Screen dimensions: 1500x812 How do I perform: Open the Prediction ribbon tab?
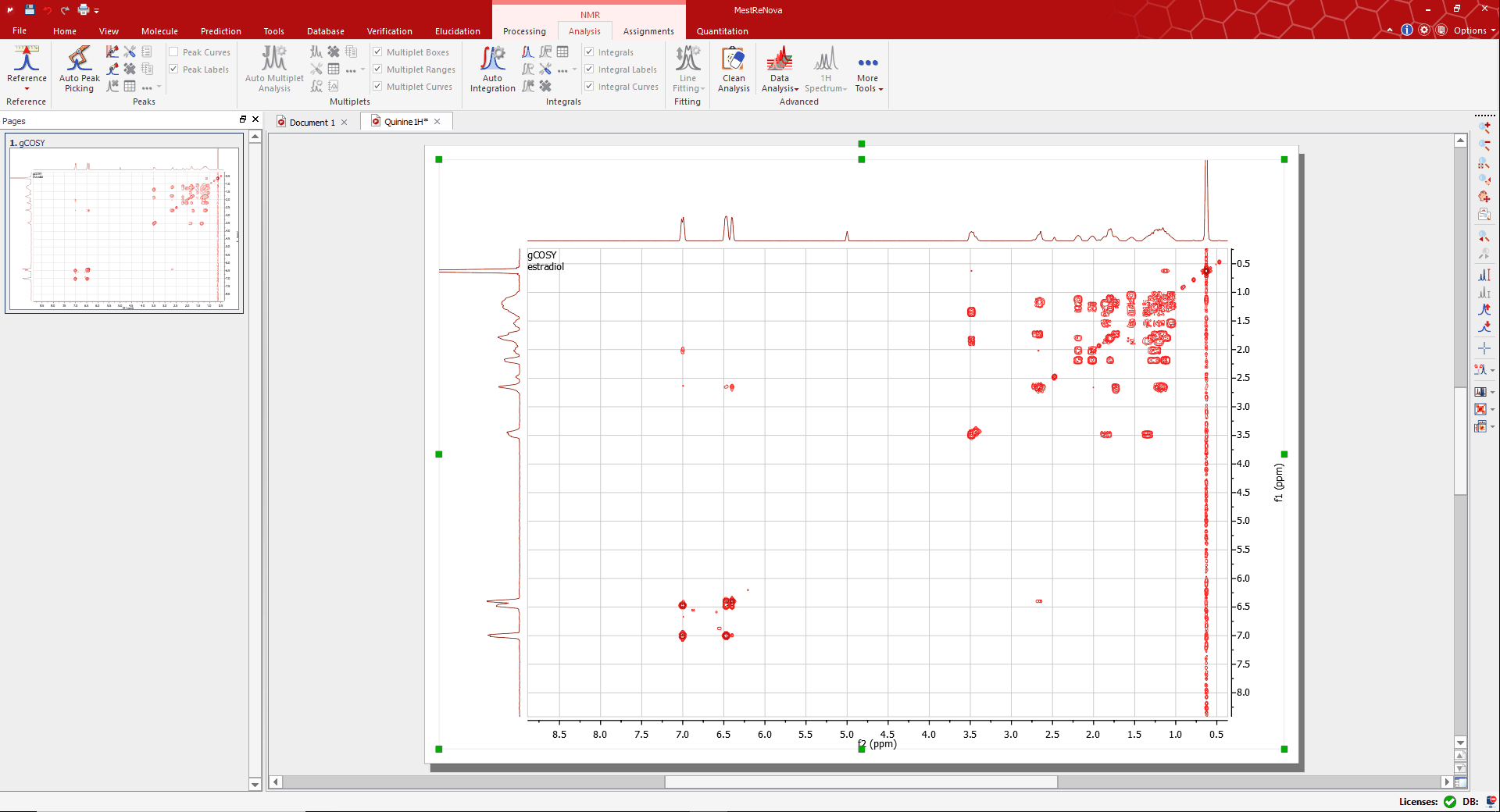click(x=220, y=31)
